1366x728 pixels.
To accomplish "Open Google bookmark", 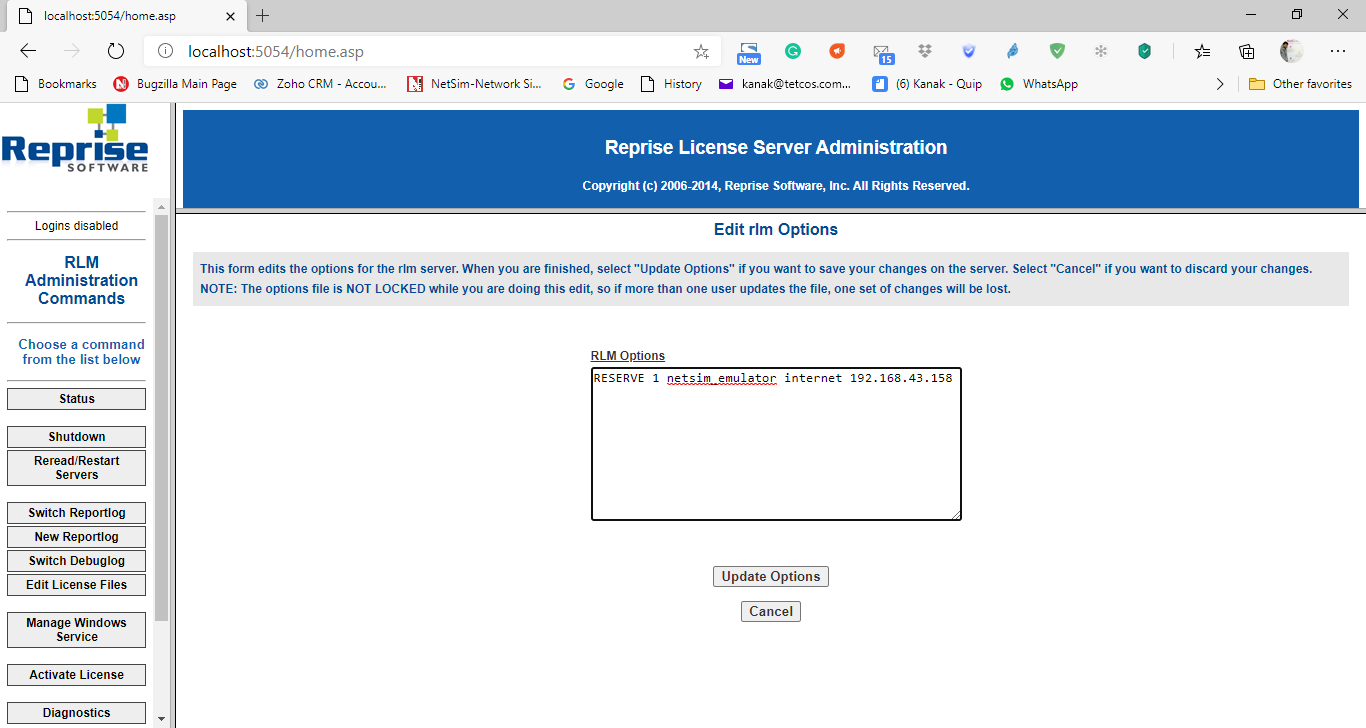I will click(593, 84).
